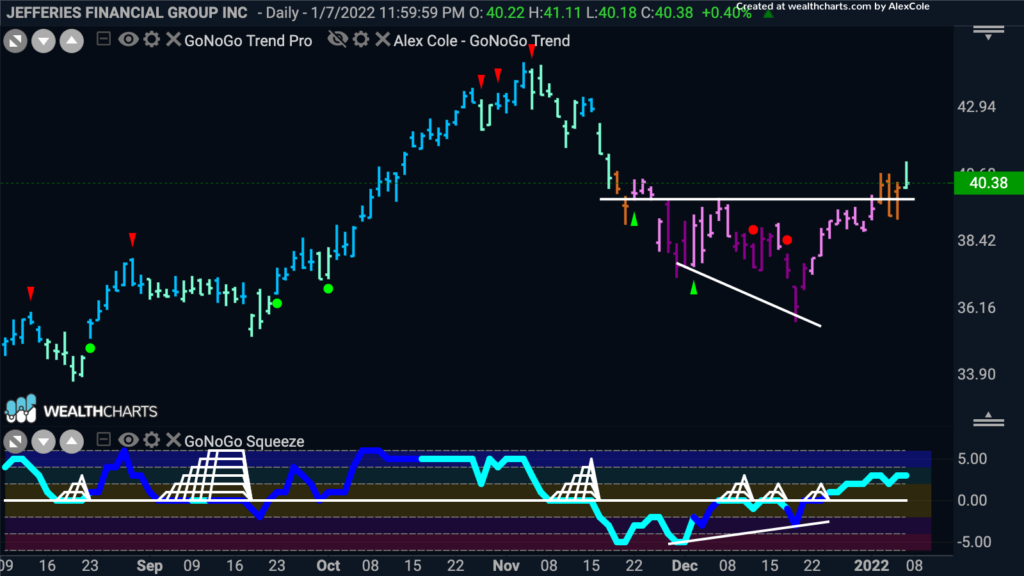Click the GoNoGo Squeeze label

click(244, 441)
